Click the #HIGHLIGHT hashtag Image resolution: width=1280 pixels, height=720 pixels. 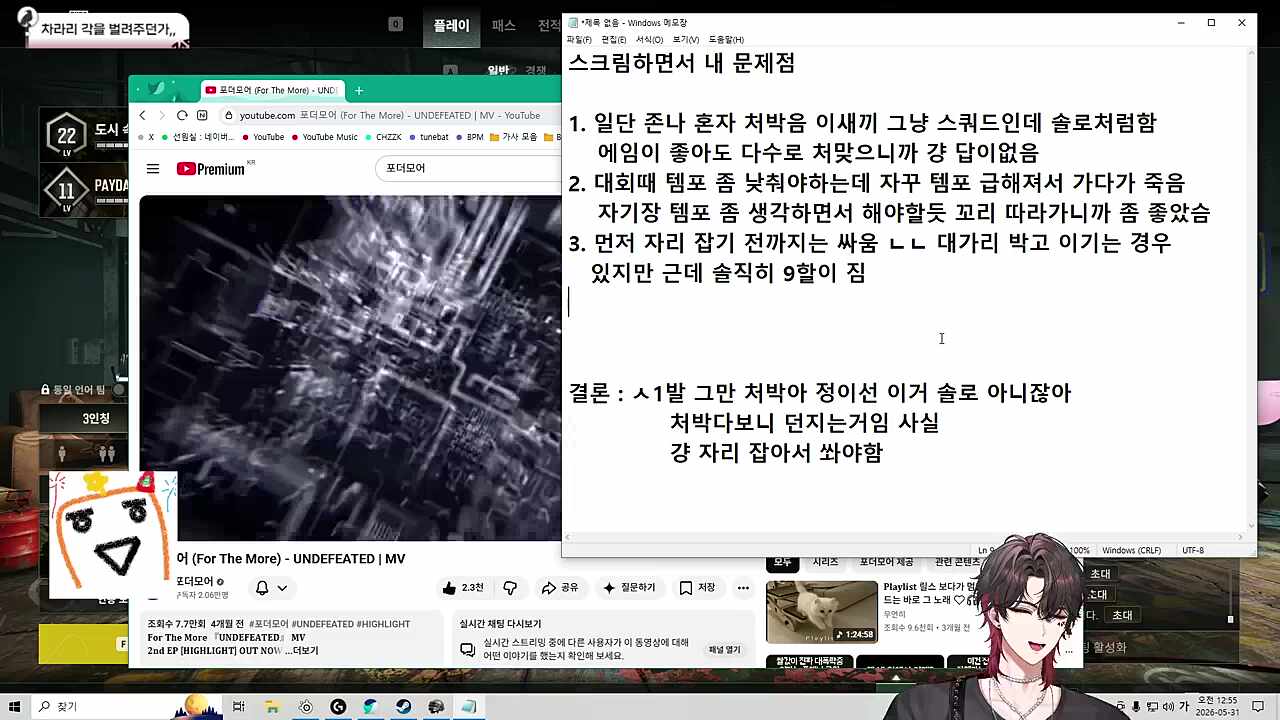coord(382,624)
